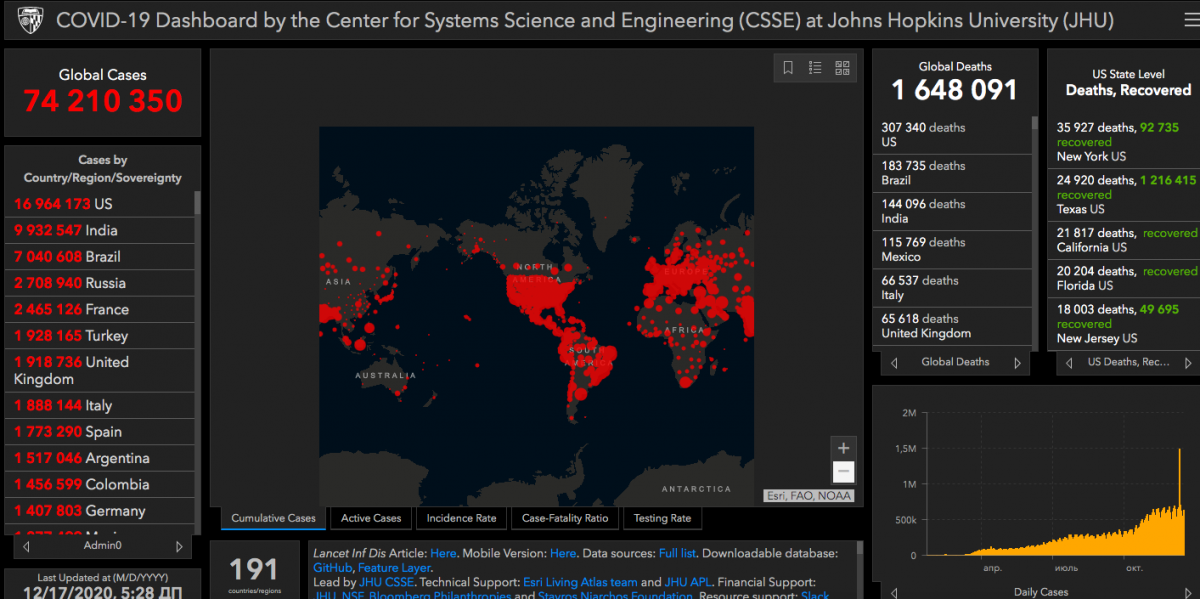This screenshot has height=599, width=1200.
Task: Select '16 964 173 US' in cases list
Action: coord(100,204)
